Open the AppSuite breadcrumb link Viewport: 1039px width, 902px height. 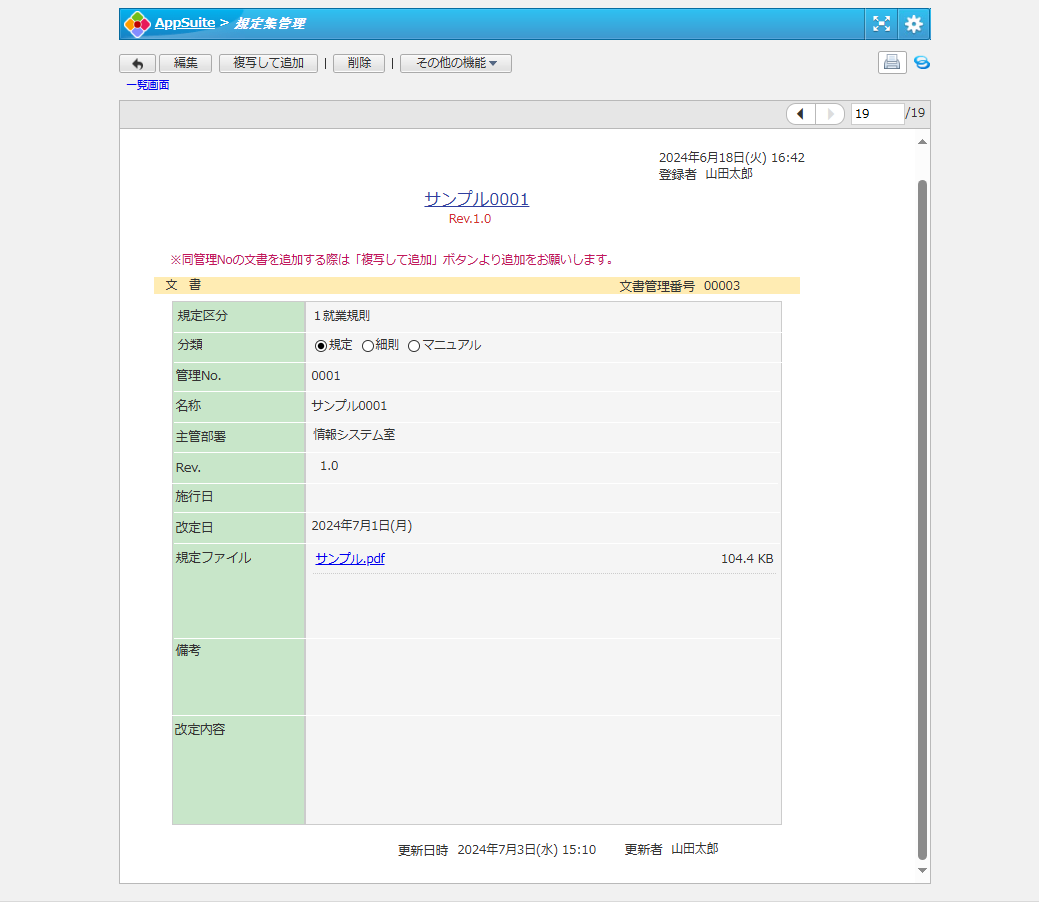point(184,23)
